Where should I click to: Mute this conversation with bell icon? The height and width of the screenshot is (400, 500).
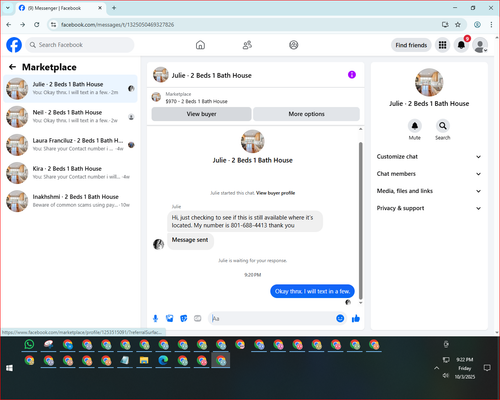415,126
